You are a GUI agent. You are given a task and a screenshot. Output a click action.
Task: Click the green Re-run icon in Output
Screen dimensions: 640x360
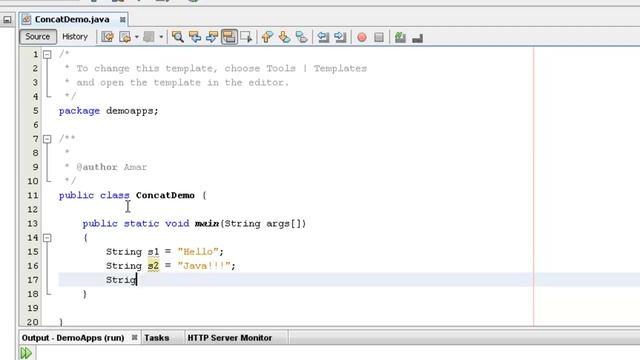[26, 353]
